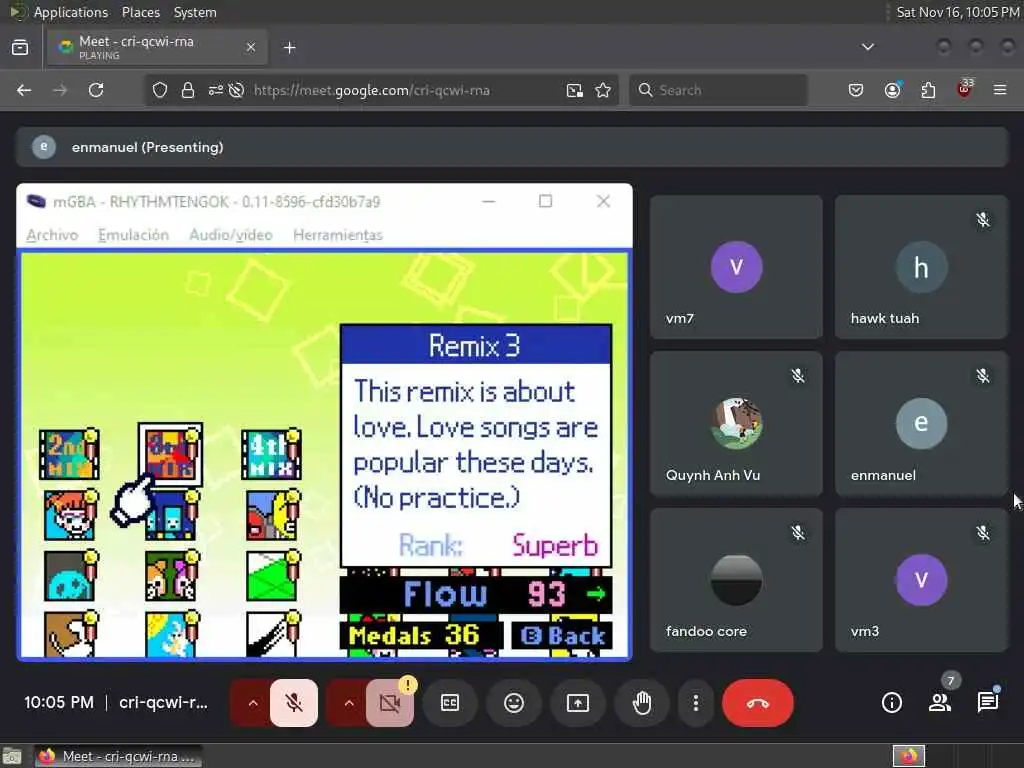1024x768 pixels.
Task: Click the enmanuel (Presenting) banner
Action: click(x=512, y=147)
